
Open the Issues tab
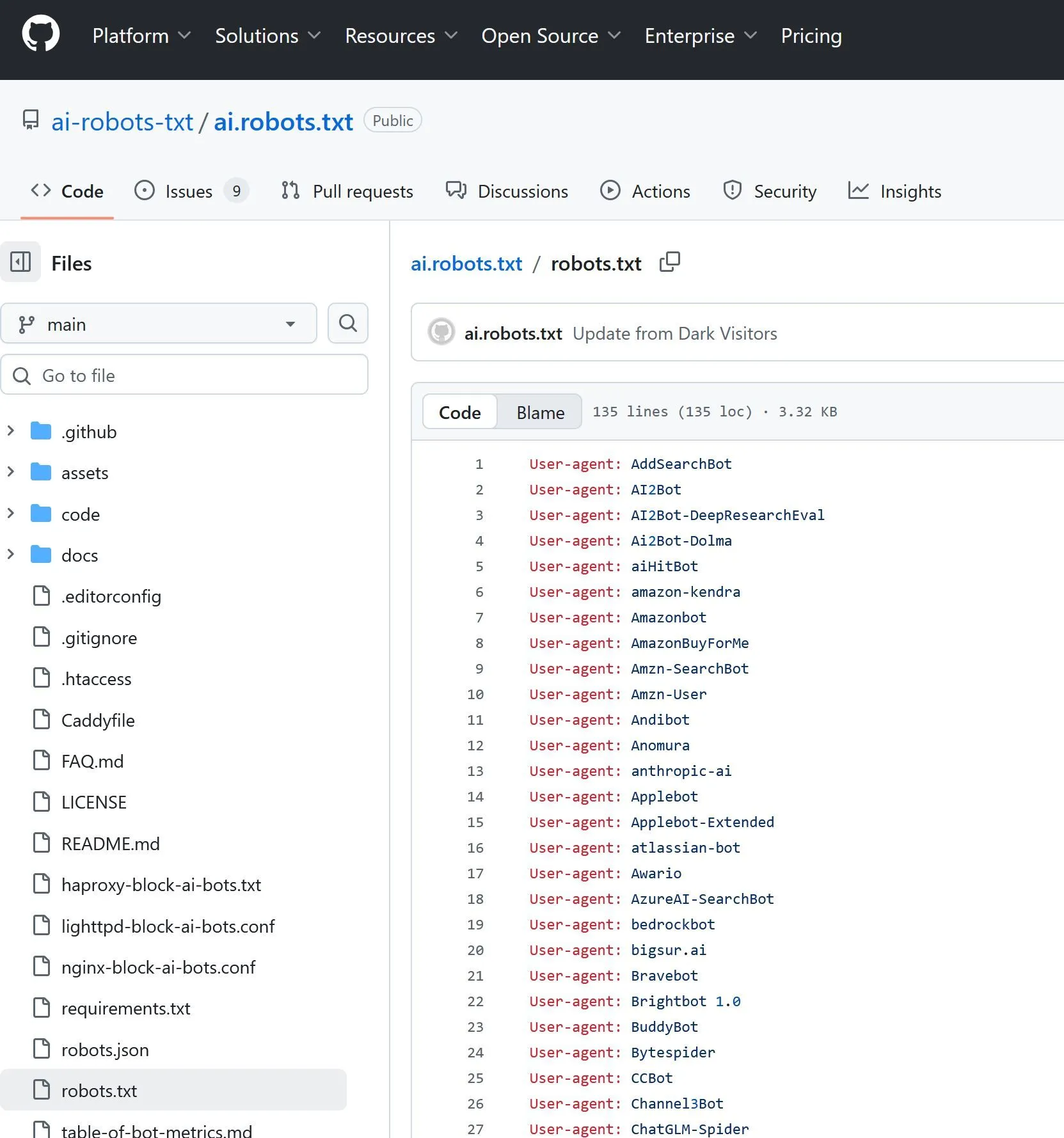191,191
